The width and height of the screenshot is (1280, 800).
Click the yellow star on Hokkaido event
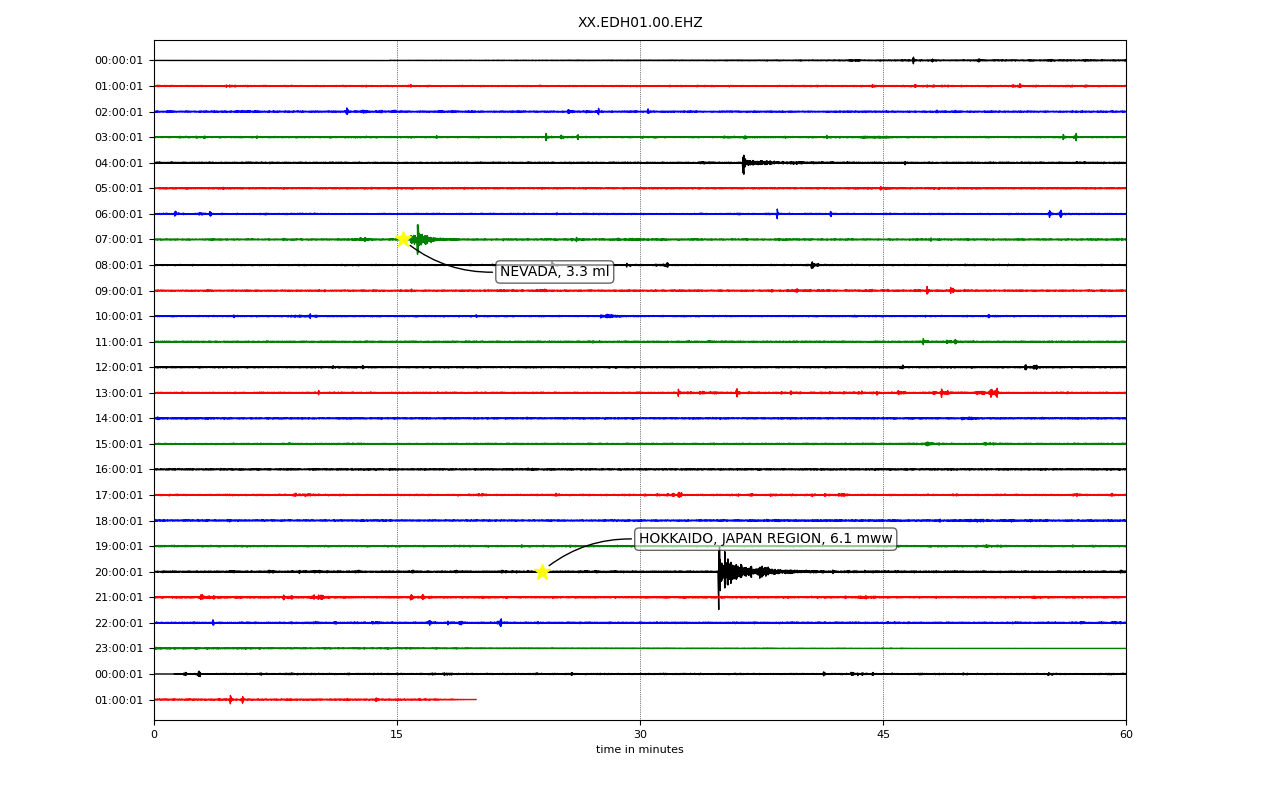point(542,572)
